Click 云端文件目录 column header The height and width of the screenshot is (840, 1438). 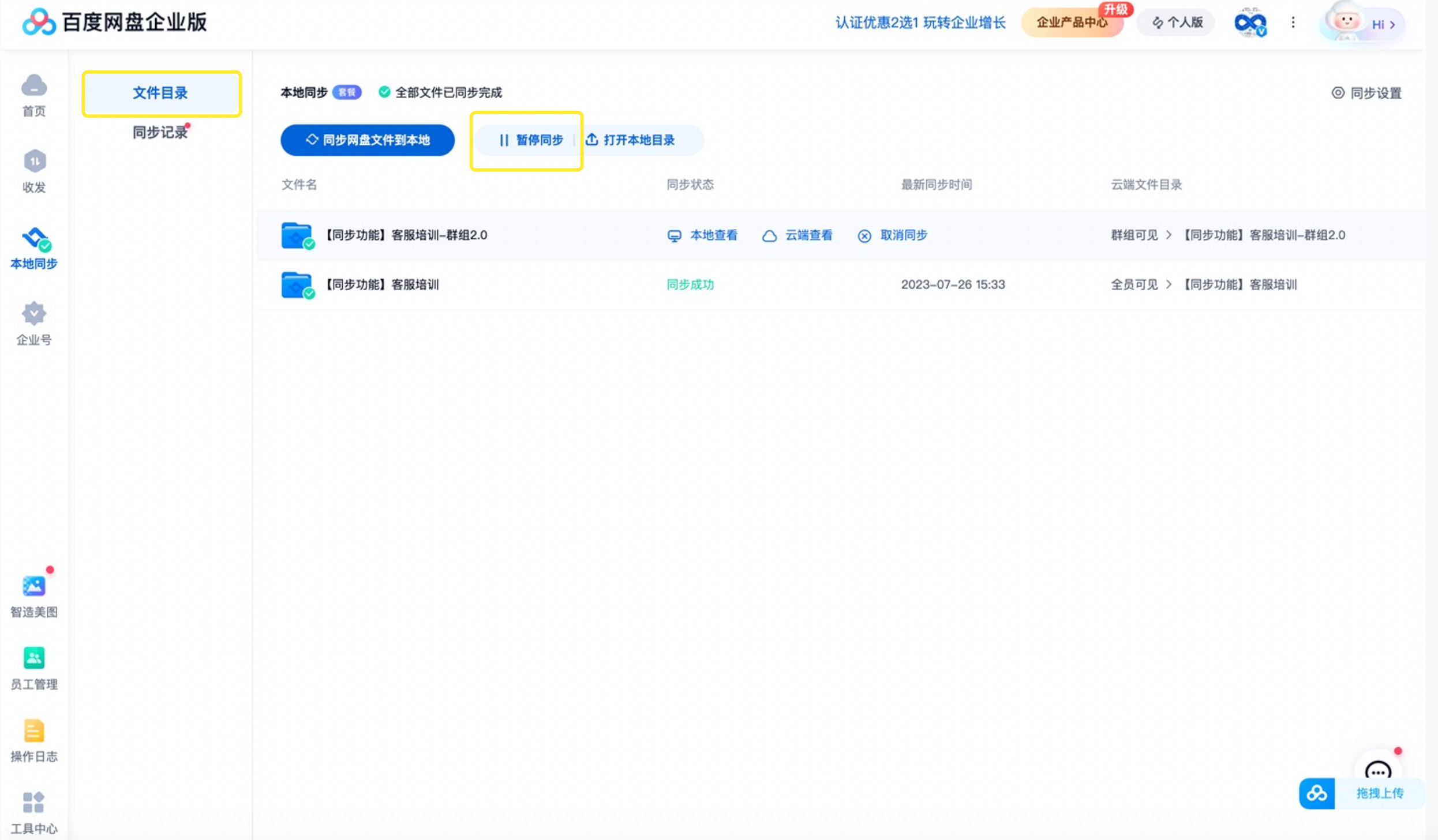[1146, 185]
